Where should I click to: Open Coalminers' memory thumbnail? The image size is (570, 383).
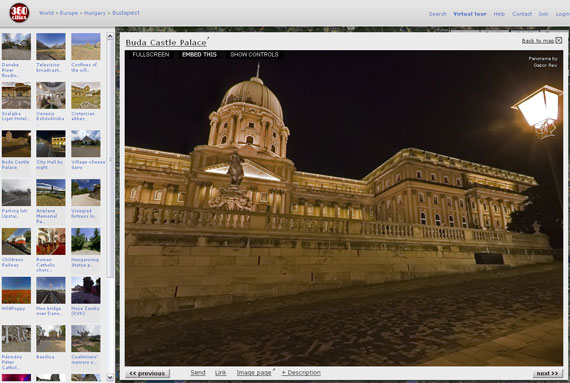[x=86, y=339]
